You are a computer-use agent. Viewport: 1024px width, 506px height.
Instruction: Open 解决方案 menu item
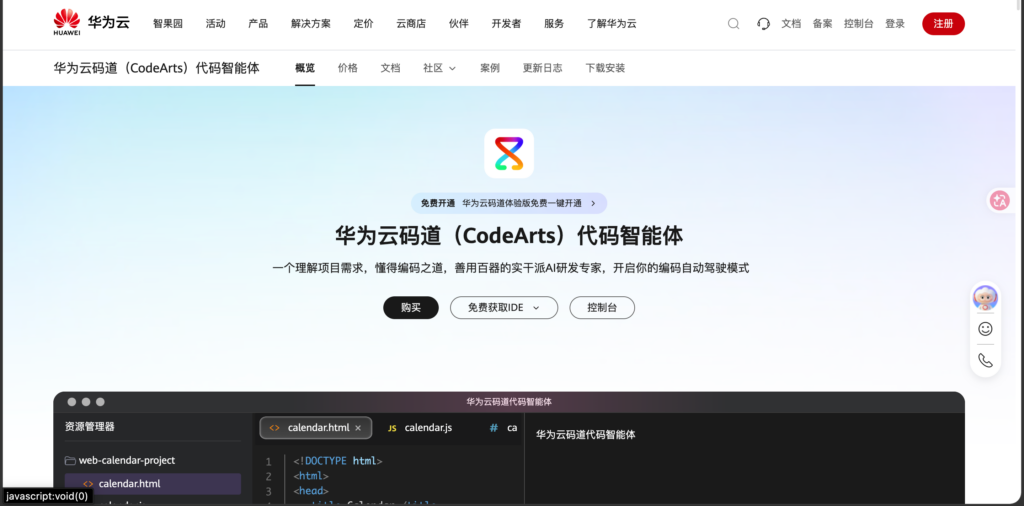(x=311, y=24)
